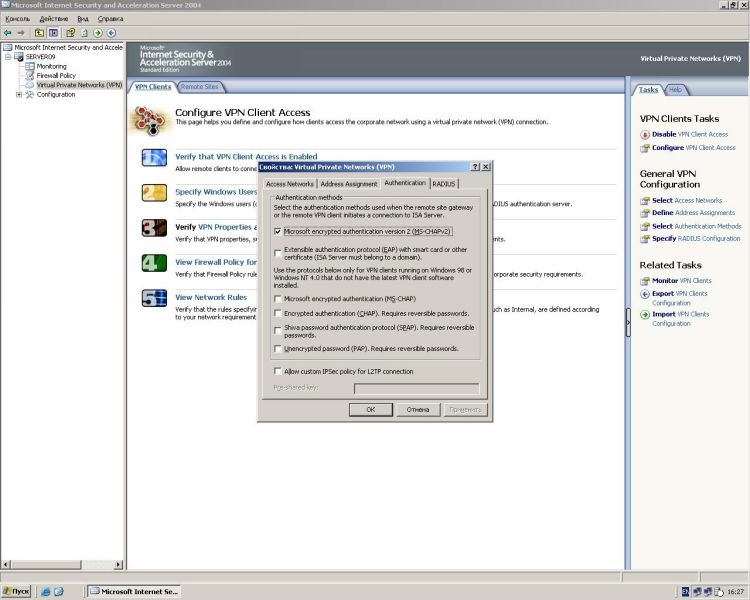Click the Monitoring node icon
The height and width of the screenshot is (600, 750).
coord(30,66)
